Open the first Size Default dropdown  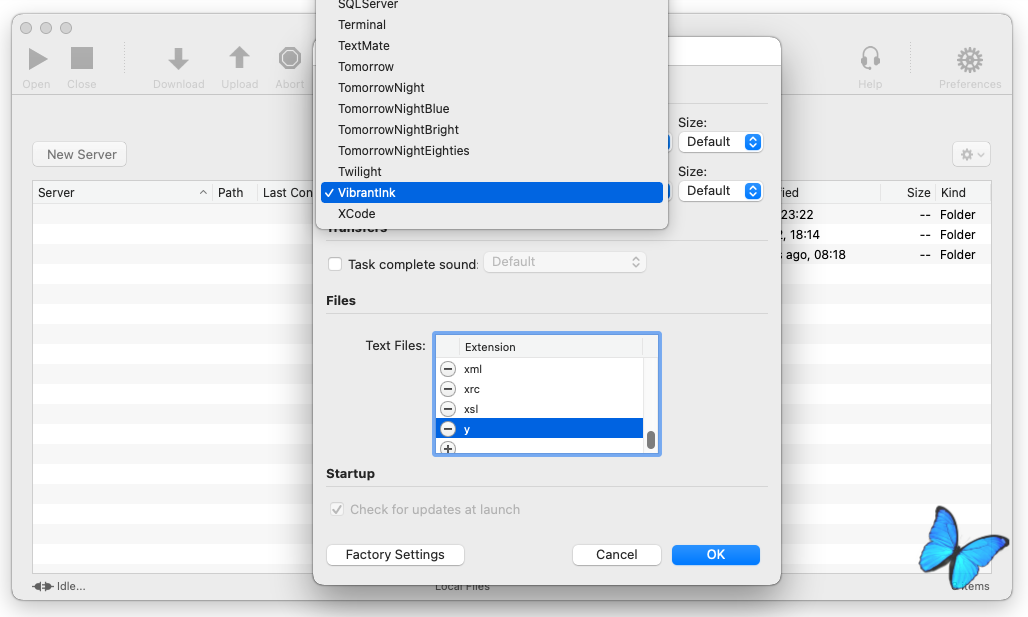click(721, 142)
